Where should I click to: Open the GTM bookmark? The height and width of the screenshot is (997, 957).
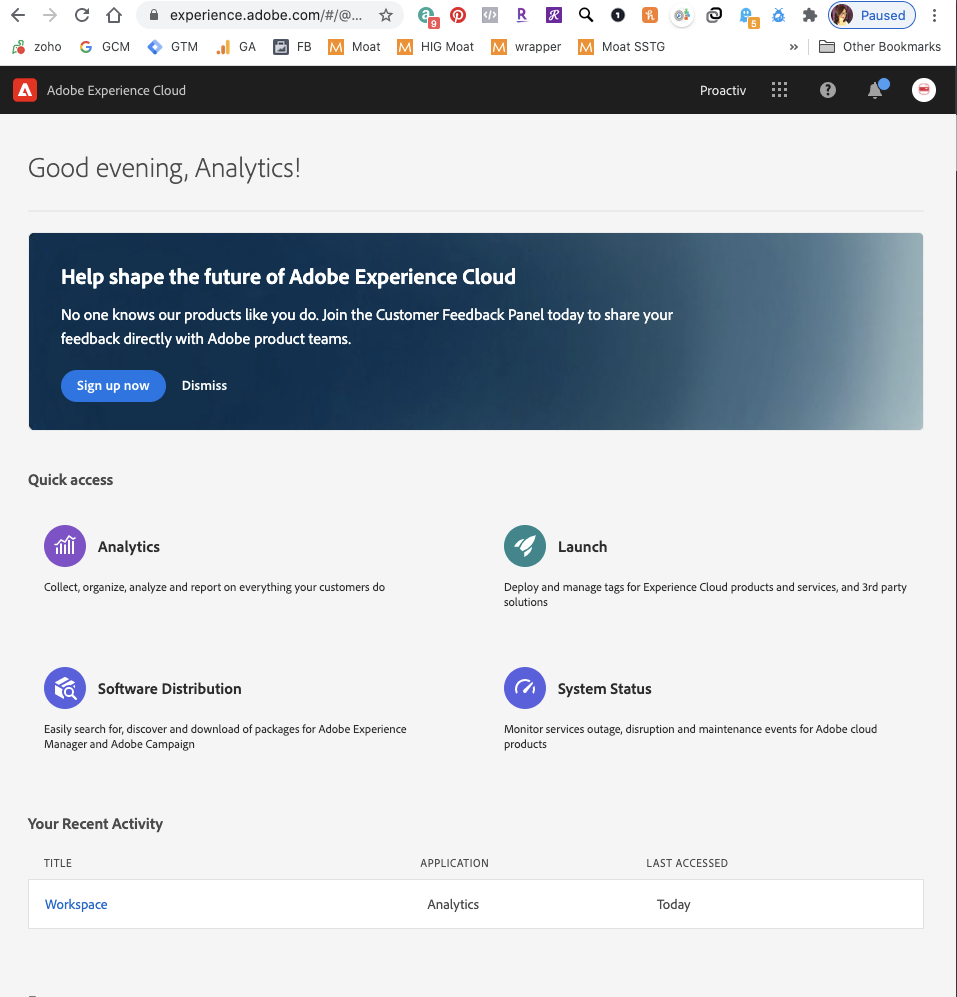coord(172,46)
